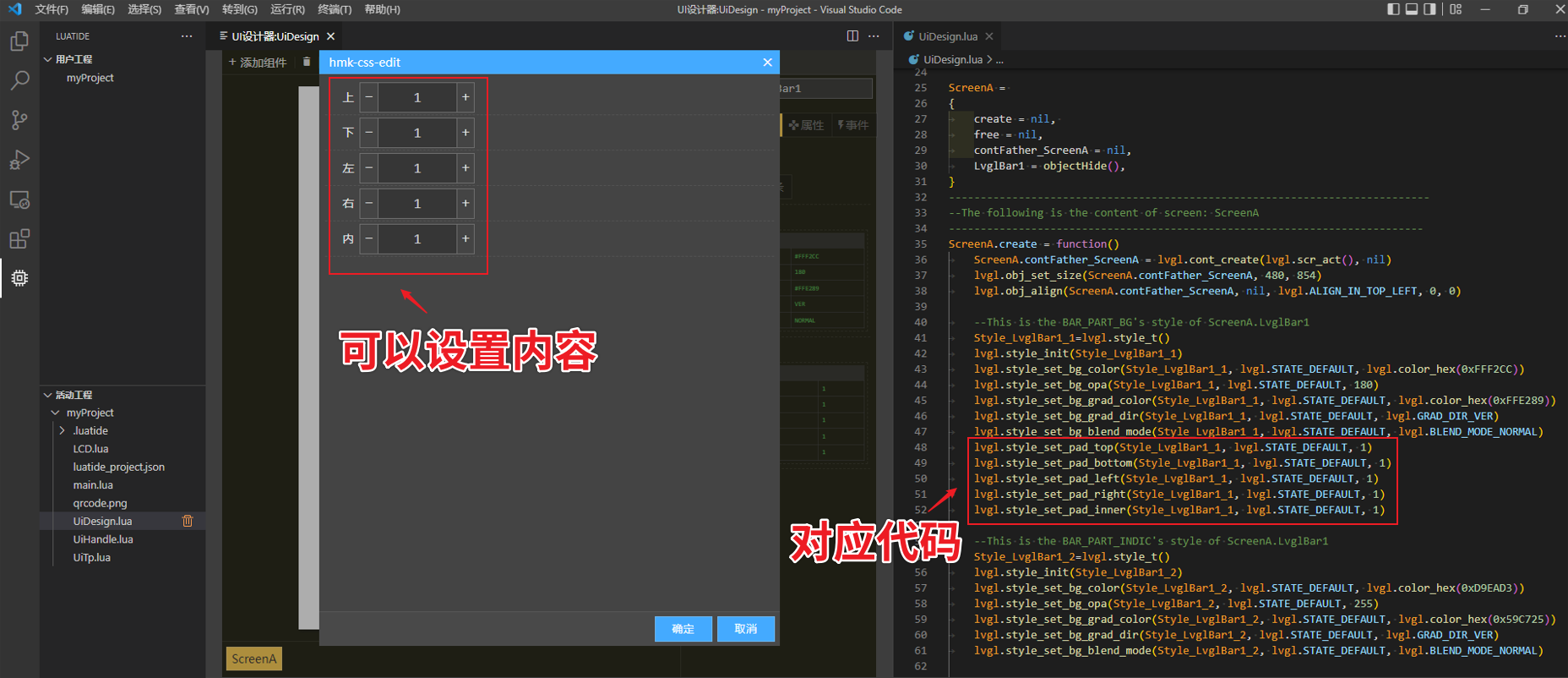Open the Extensions view

[x=19, y=239]
